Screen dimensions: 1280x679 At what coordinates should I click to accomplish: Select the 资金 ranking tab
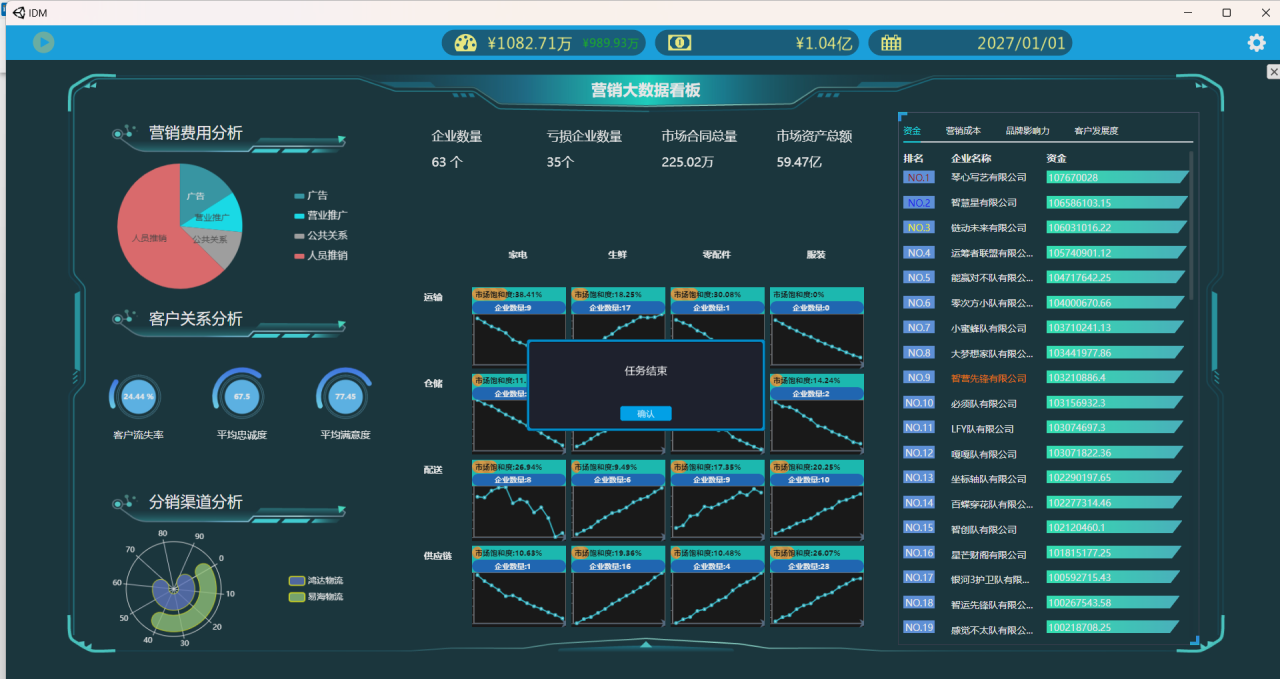click(x=912, y=131)
